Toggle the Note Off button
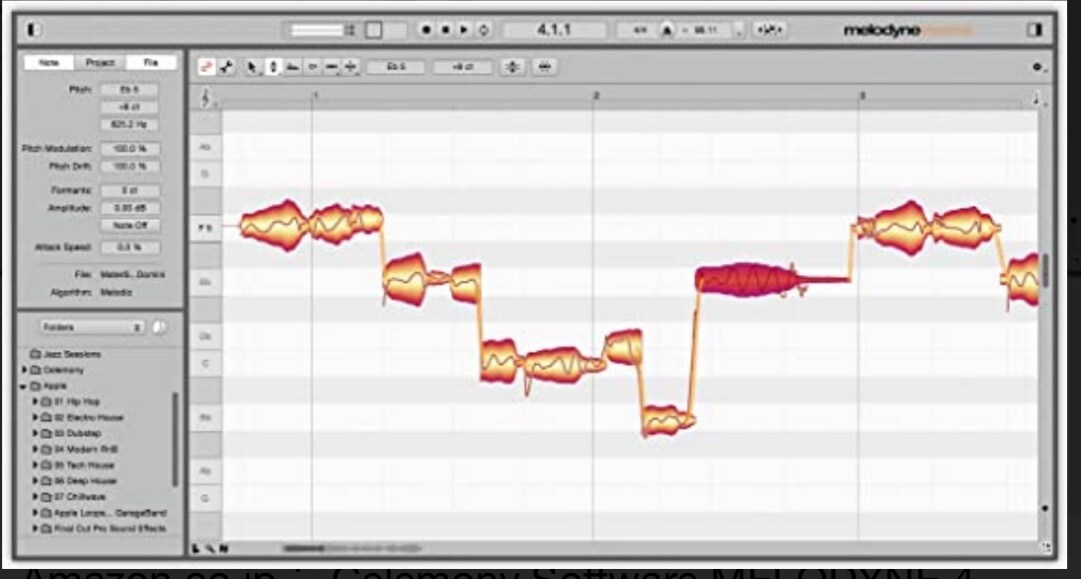1081x579 pixels. click(130, 225)
